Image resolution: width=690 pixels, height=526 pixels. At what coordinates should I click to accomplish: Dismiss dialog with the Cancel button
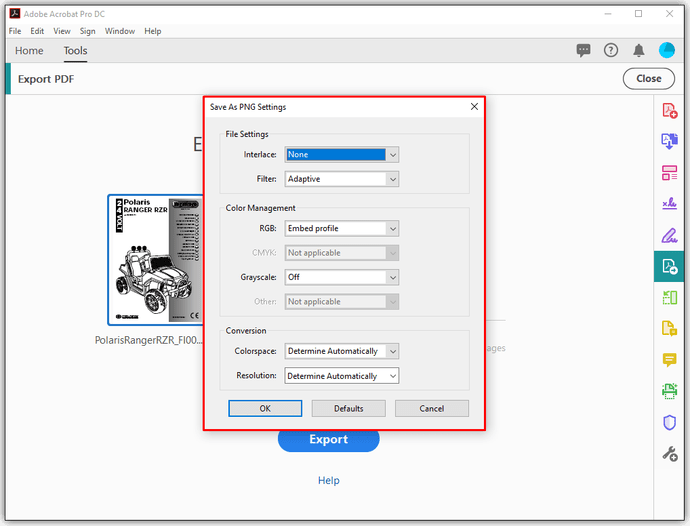[432, 408]
